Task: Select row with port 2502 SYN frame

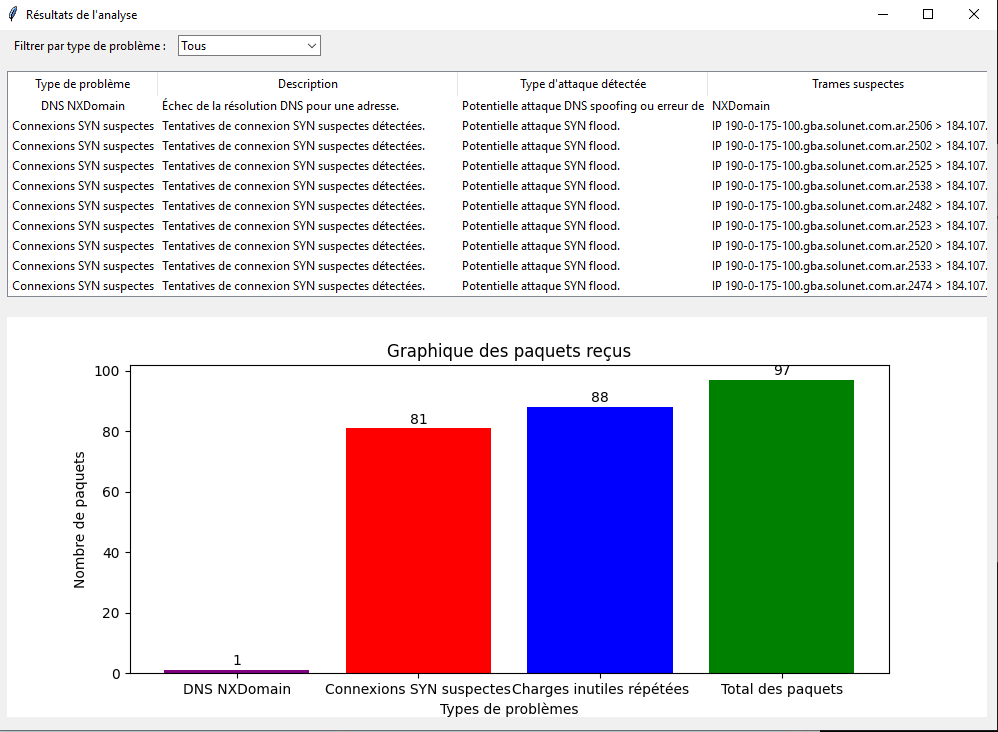Action: click(497, 146)
